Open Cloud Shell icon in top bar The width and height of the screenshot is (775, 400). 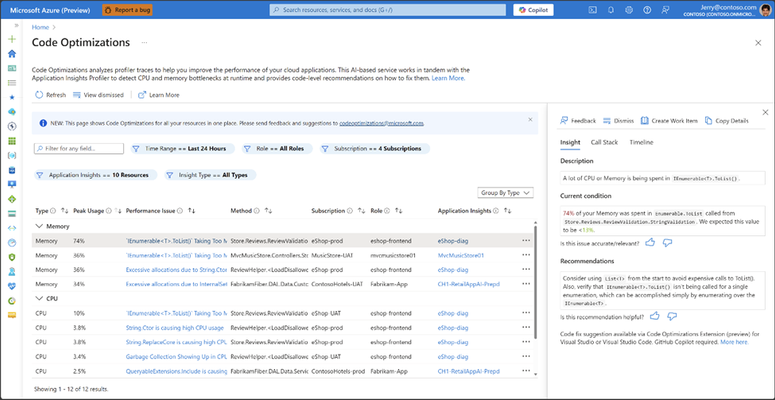pyautogui.click(x=594, y=10)
